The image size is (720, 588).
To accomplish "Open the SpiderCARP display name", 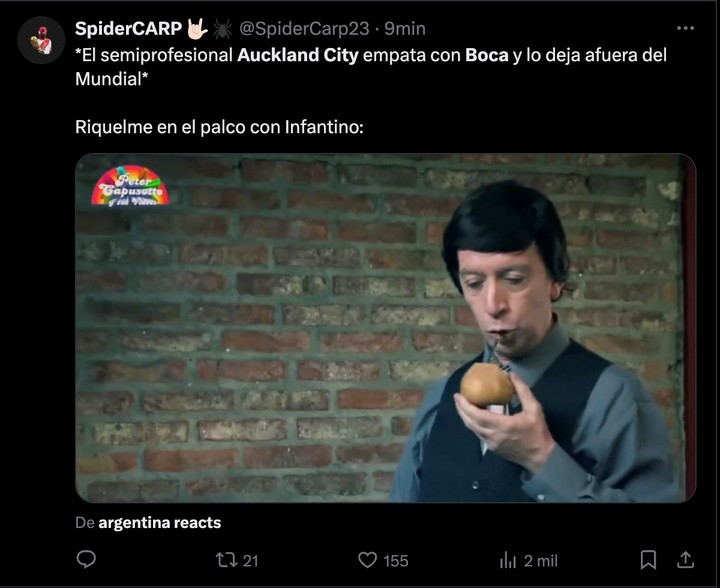I will tap(129, 28).
